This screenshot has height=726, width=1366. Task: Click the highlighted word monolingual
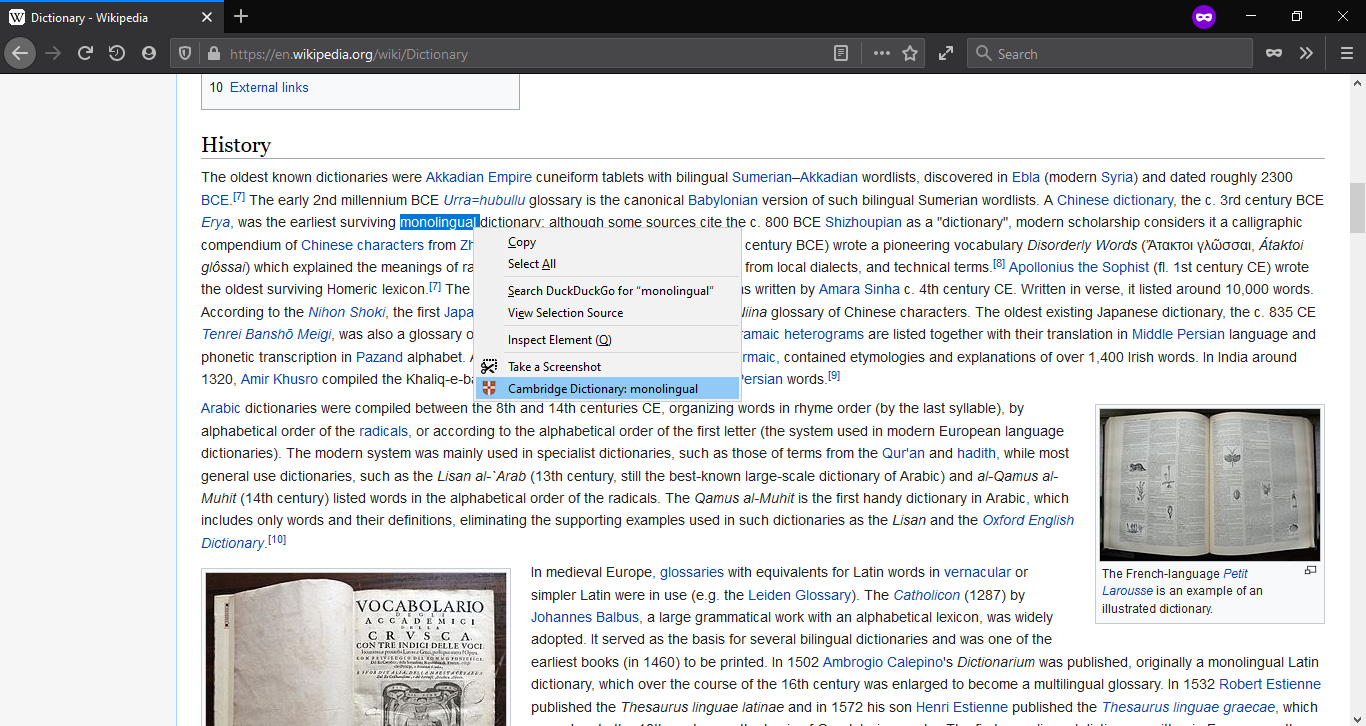pos(440,222)
